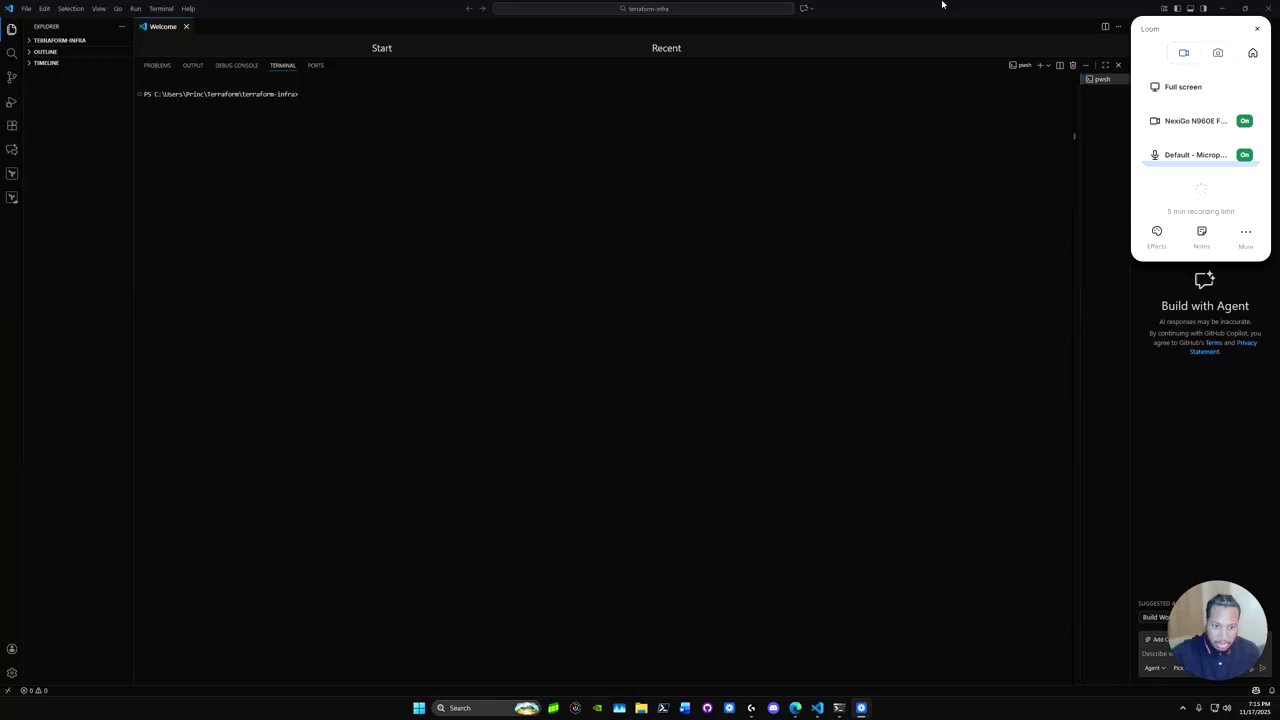This screenshot has width=1280, height=720.
Task: Show hidden system tray icons
Action: (1183, 708)
